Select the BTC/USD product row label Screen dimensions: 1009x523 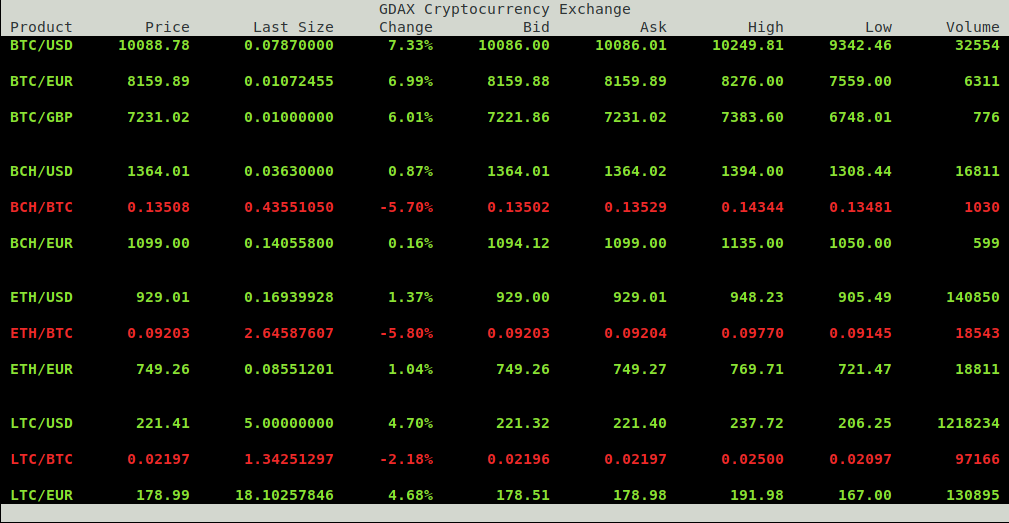pos(41,45)
